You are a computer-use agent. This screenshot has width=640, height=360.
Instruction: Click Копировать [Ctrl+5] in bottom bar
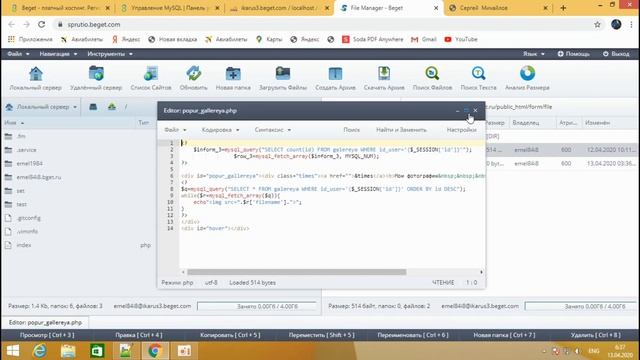pyautogui.click(x=230, y=335)
